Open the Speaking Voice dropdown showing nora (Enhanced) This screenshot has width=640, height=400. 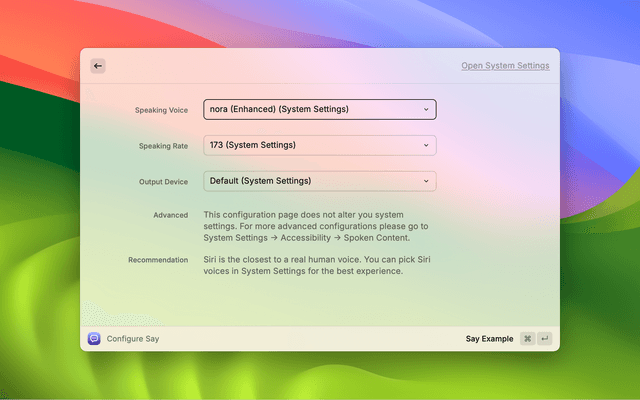[310, 109]
